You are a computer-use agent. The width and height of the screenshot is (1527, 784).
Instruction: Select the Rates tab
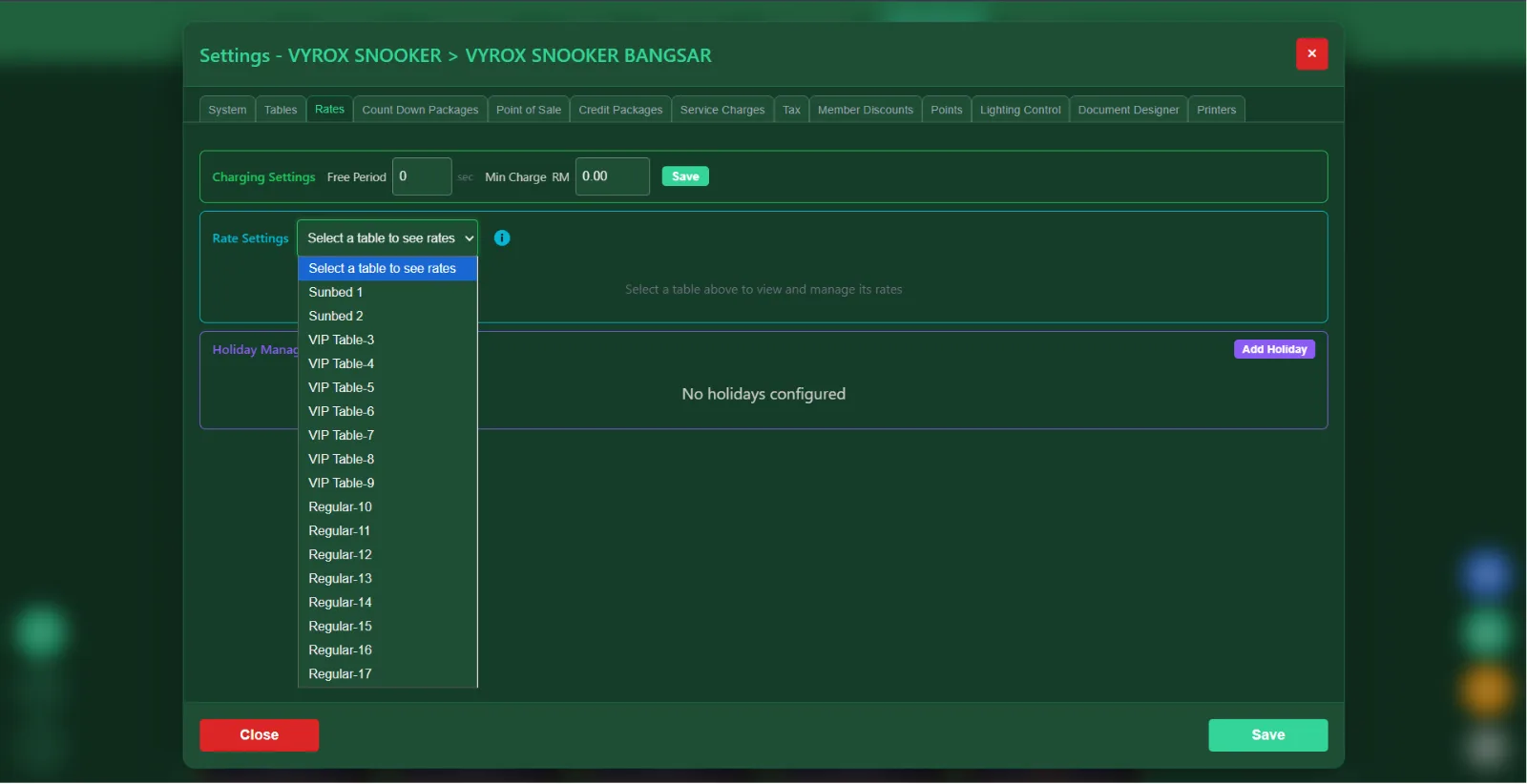point(329,110)
